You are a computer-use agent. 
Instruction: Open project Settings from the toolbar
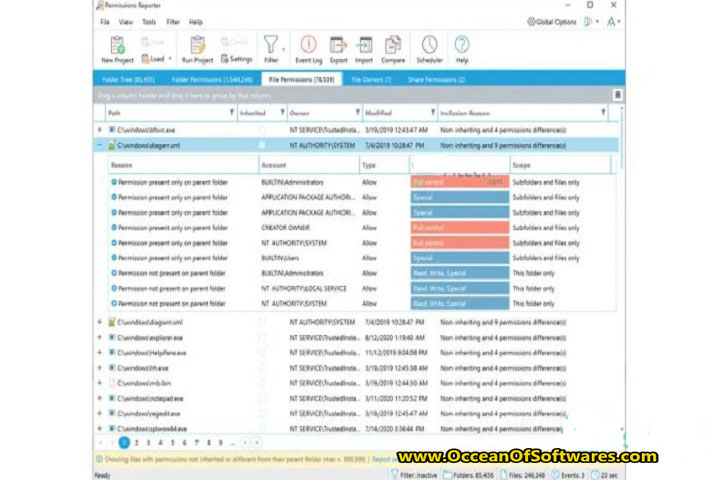236,59
